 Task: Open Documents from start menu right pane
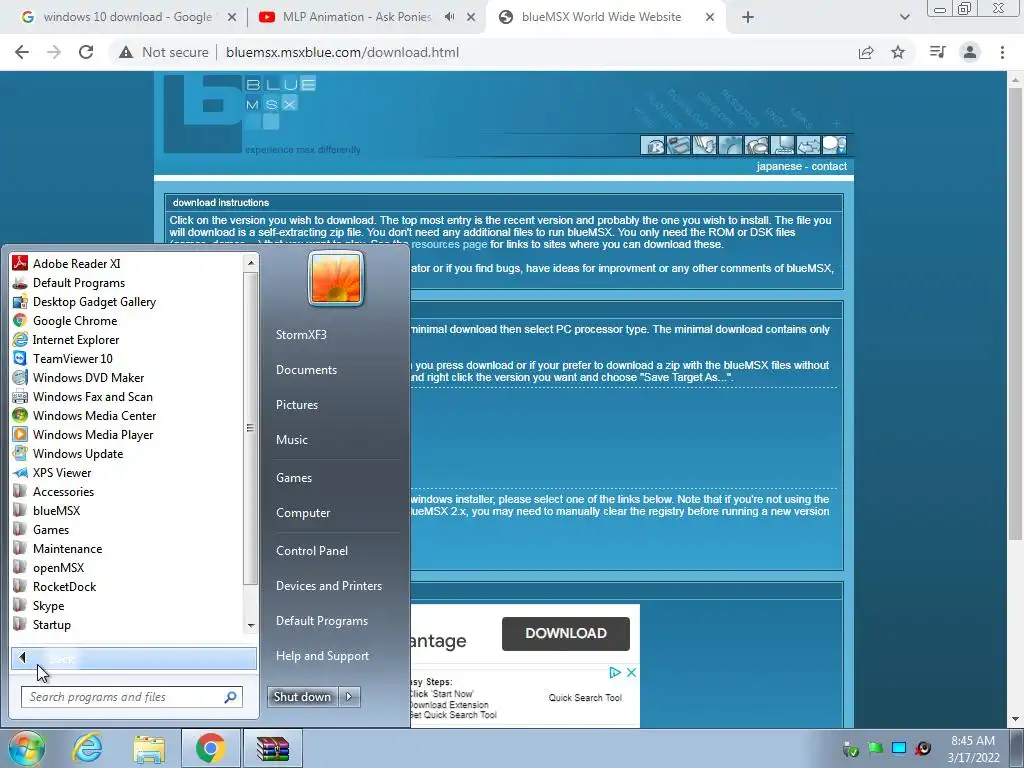click(306, 370)
